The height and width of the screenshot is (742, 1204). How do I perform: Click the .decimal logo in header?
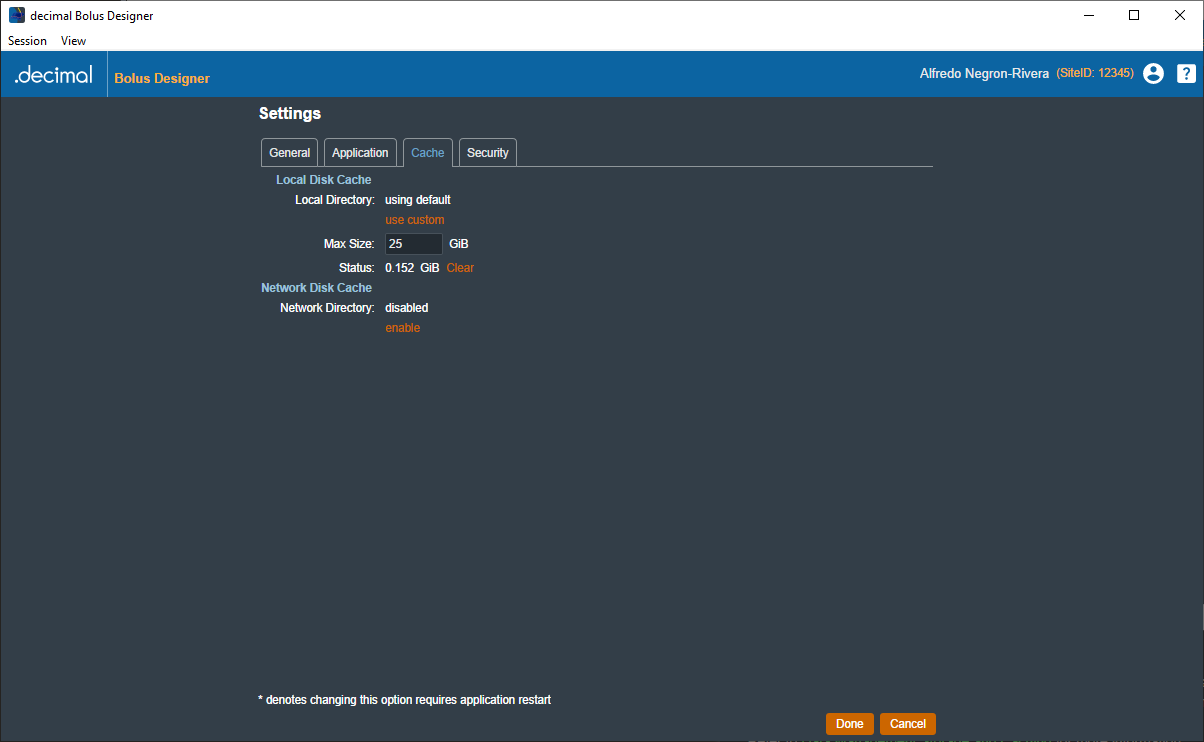click(53, 75)
